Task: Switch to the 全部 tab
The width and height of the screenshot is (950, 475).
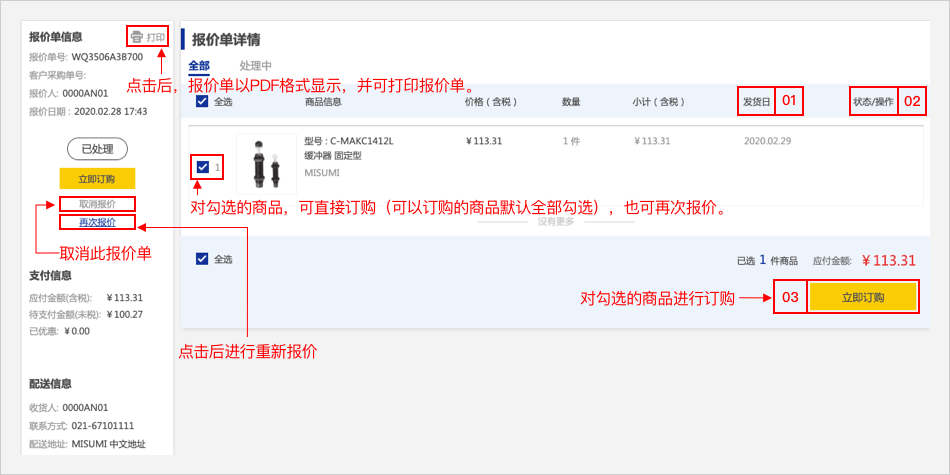Action: [x=199, y=66]
